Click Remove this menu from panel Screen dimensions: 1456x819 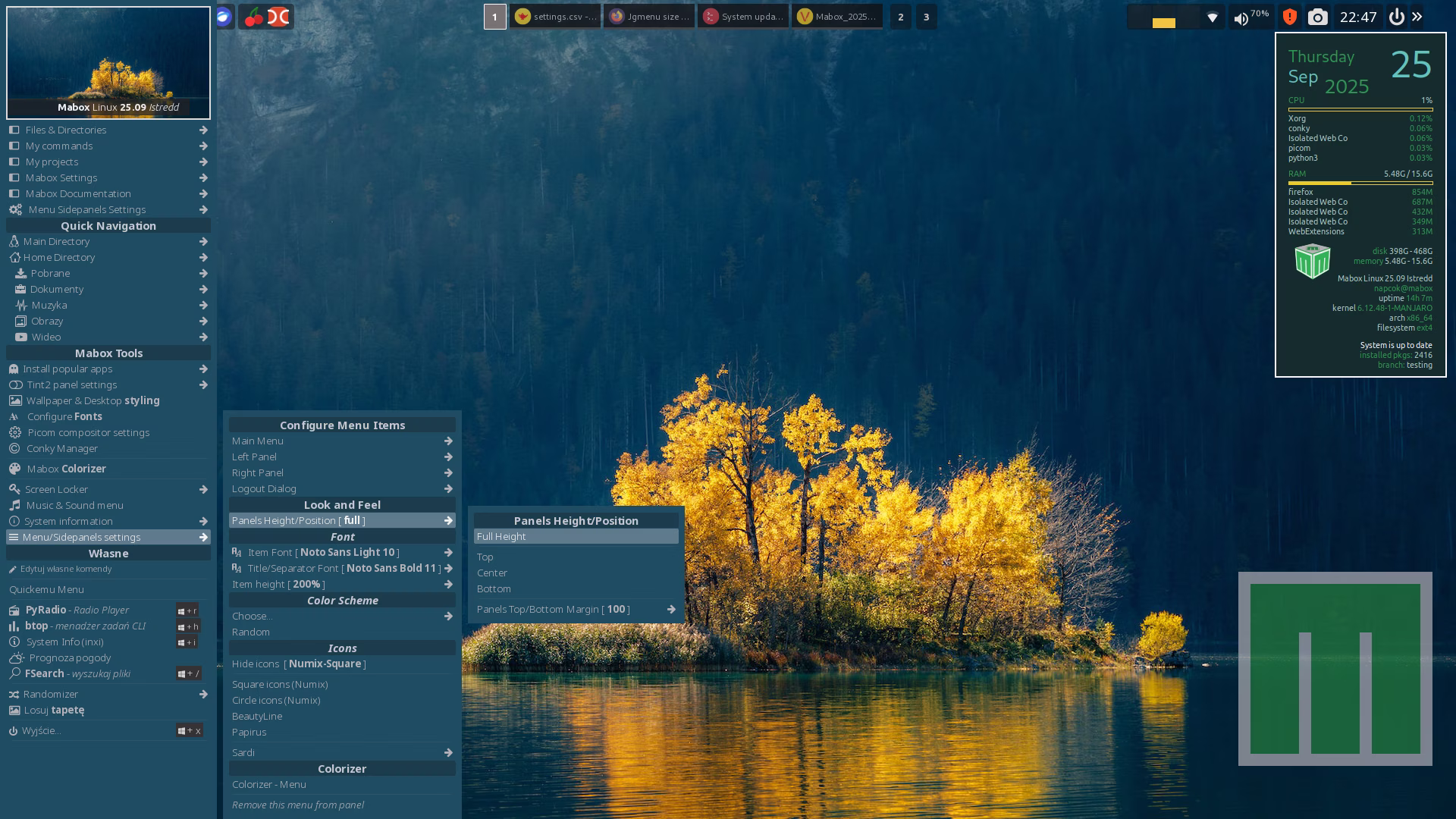pos(297,805)
